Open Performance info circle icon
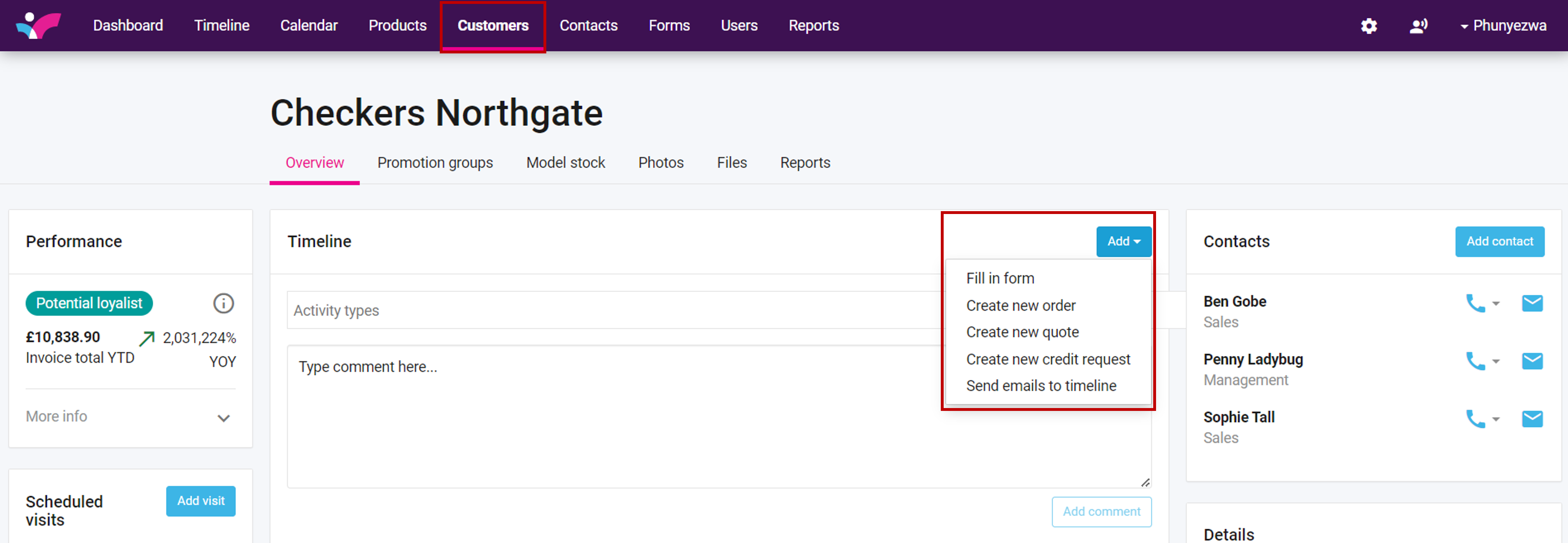The image size is (1568, 543). 223,303
